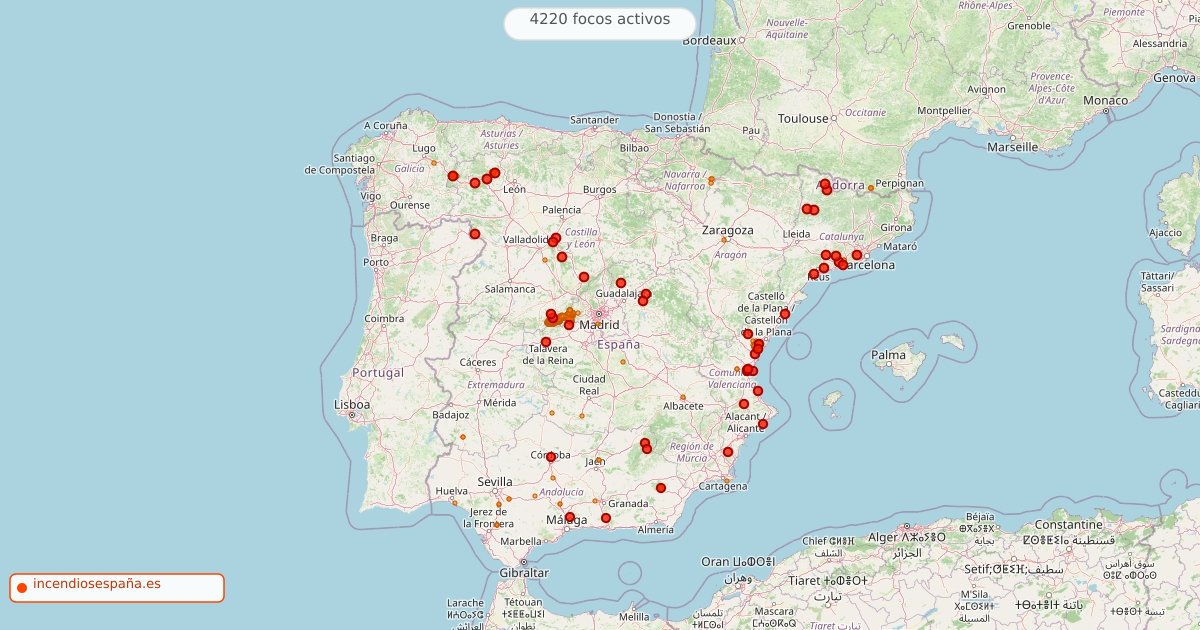Click the Madrid city label

coord(600,325)
